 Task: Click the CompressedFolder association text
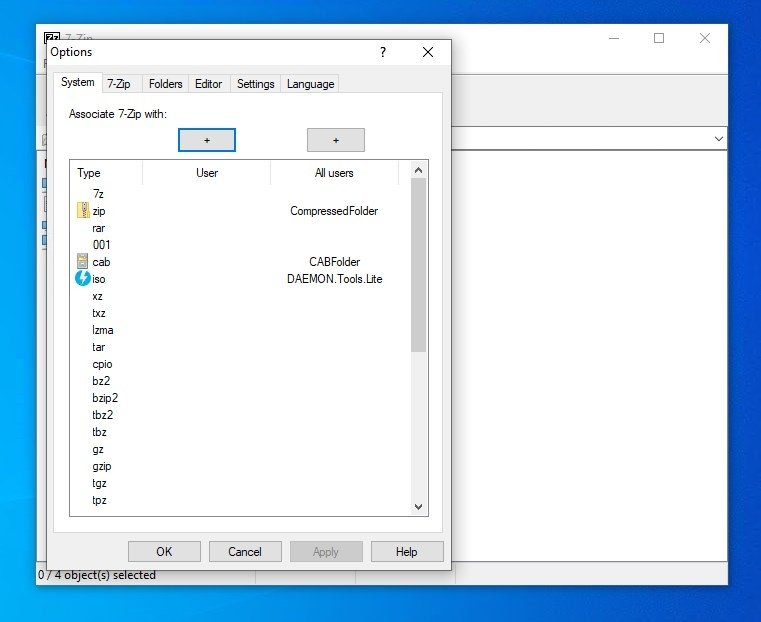click(334, 211)
